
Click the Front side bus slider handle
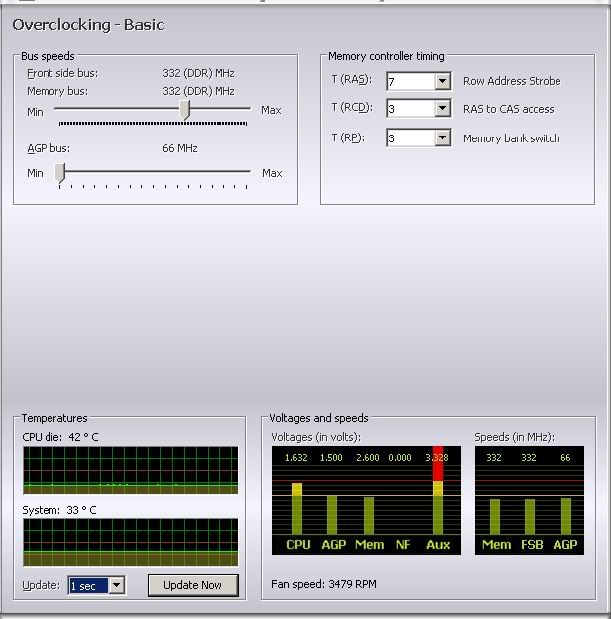pos(184,110)
